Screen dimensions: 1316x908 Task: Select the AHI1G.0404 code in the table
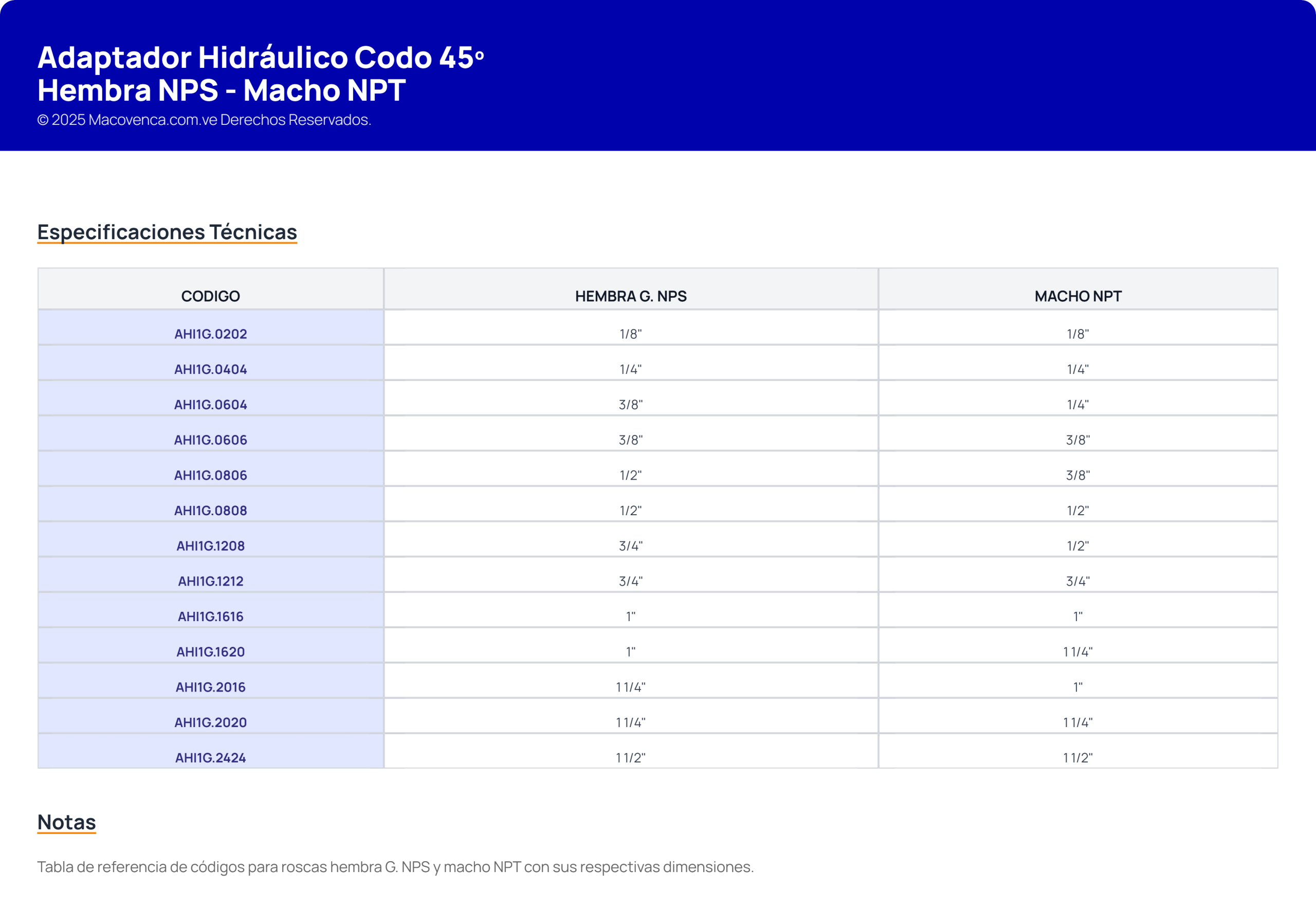click(x=210, y=369)
